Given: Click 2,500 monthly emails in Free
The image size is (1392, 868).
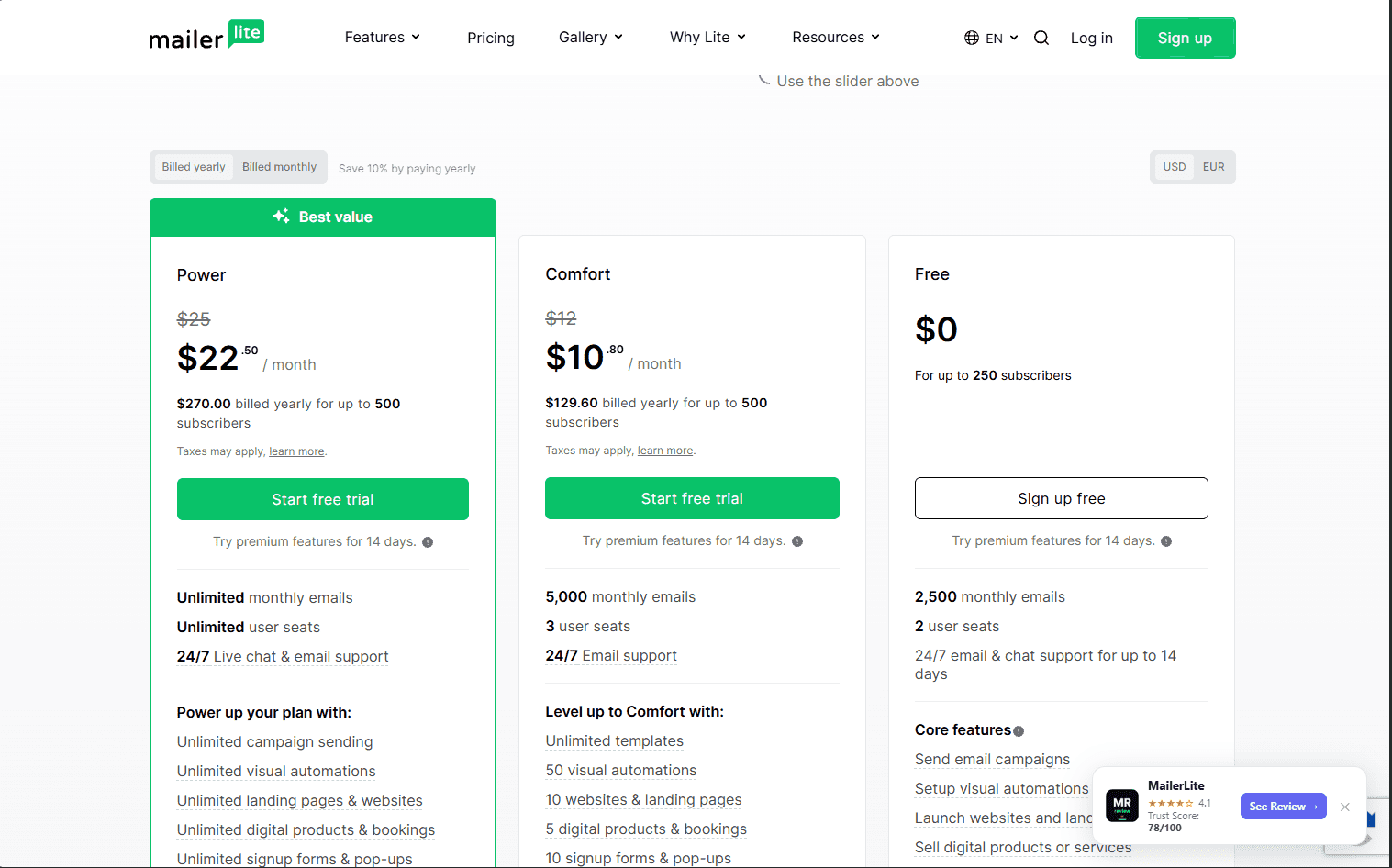Looking at the screenshot, I should coord(990,596).
